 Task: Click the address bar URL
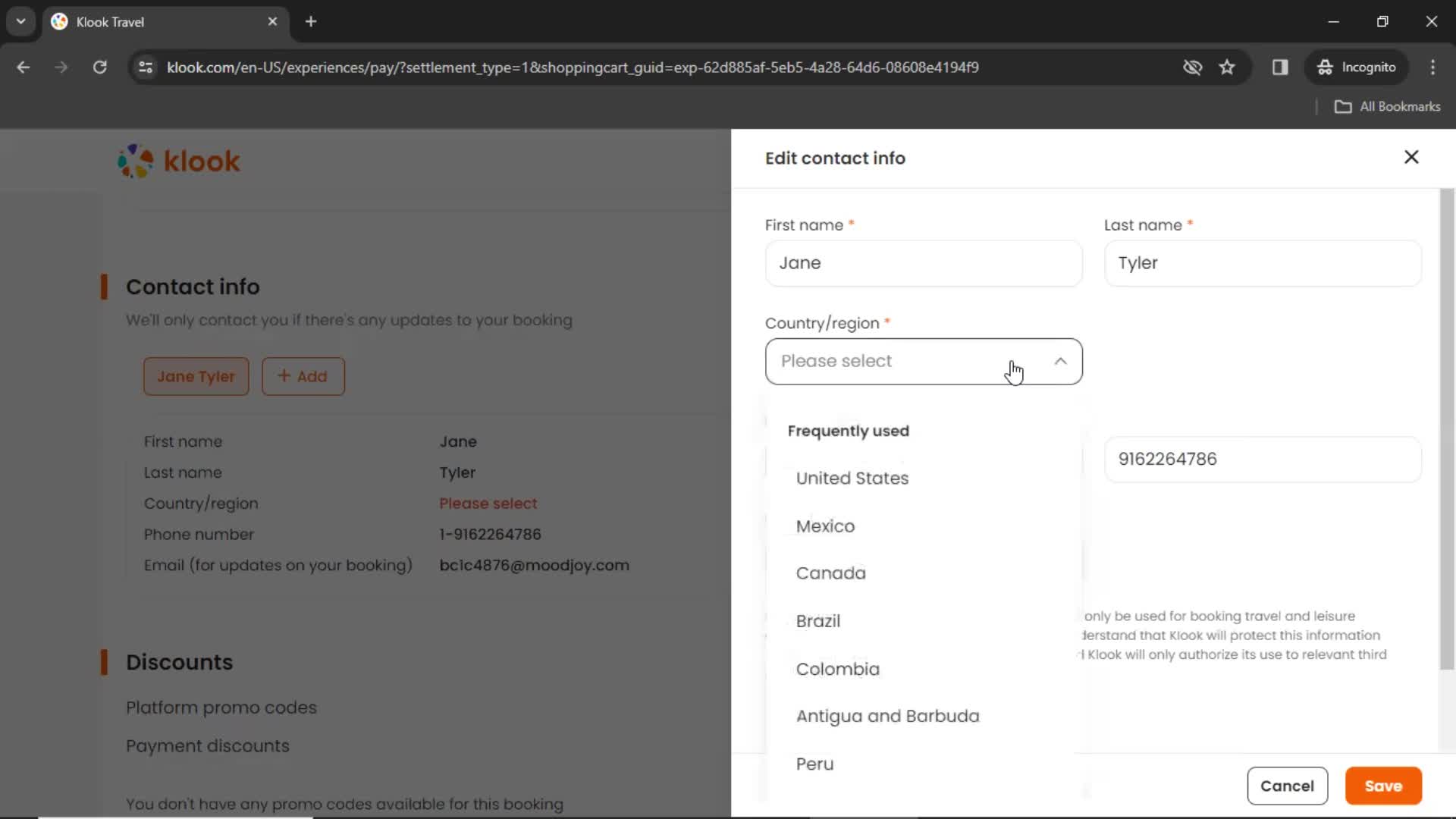tap(573, 67)
